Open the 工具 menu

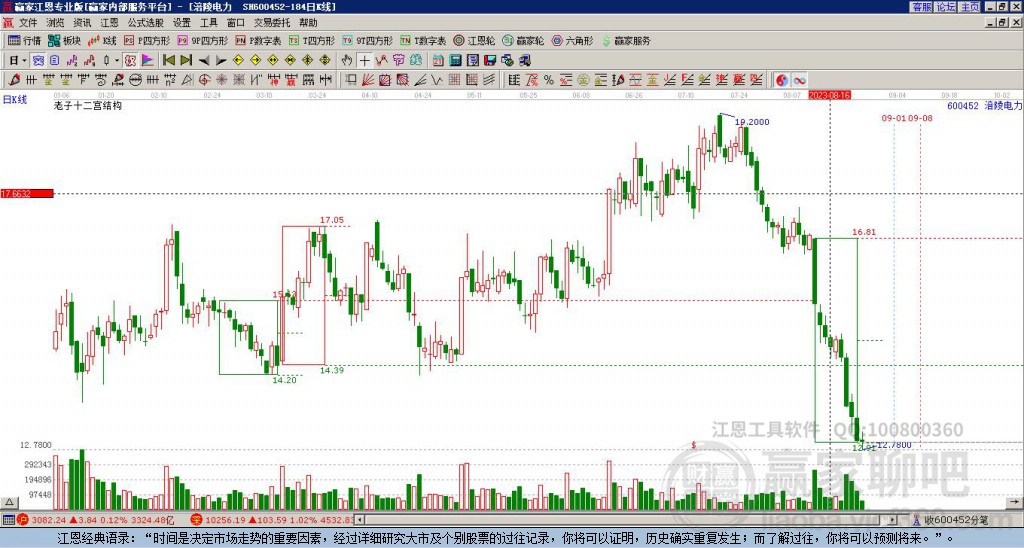pyautogui.click(x=209, y=23)
